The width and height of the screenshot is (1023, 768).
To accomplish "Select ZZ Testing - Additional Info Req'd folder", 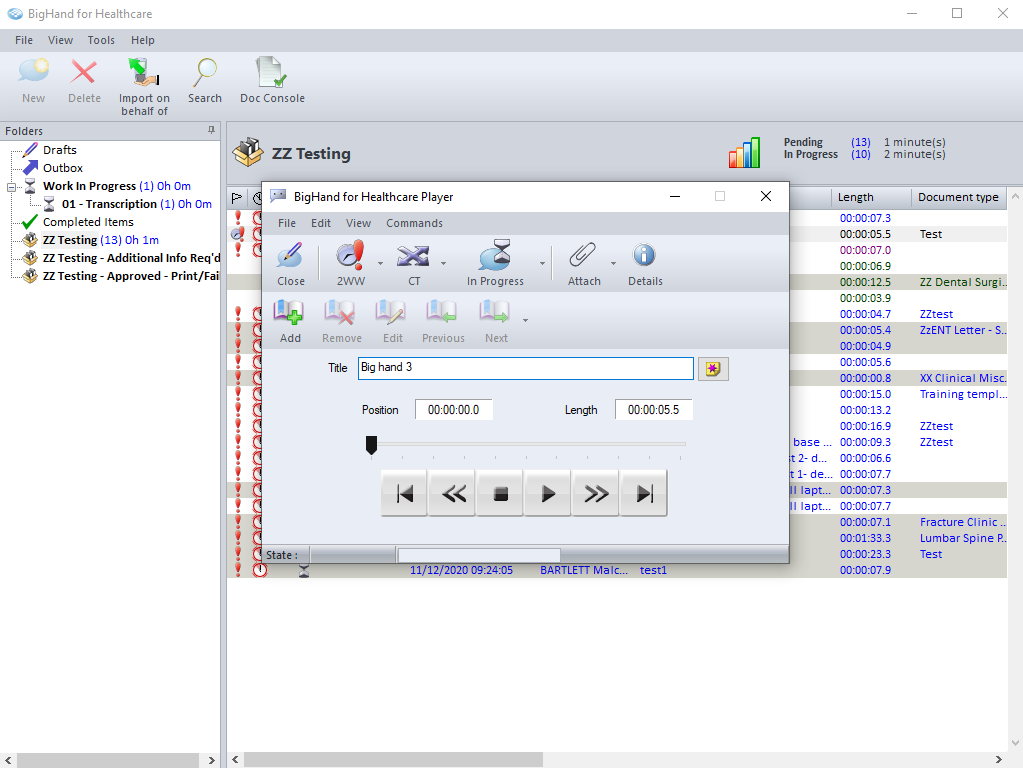I will click(x=131, y=258).
